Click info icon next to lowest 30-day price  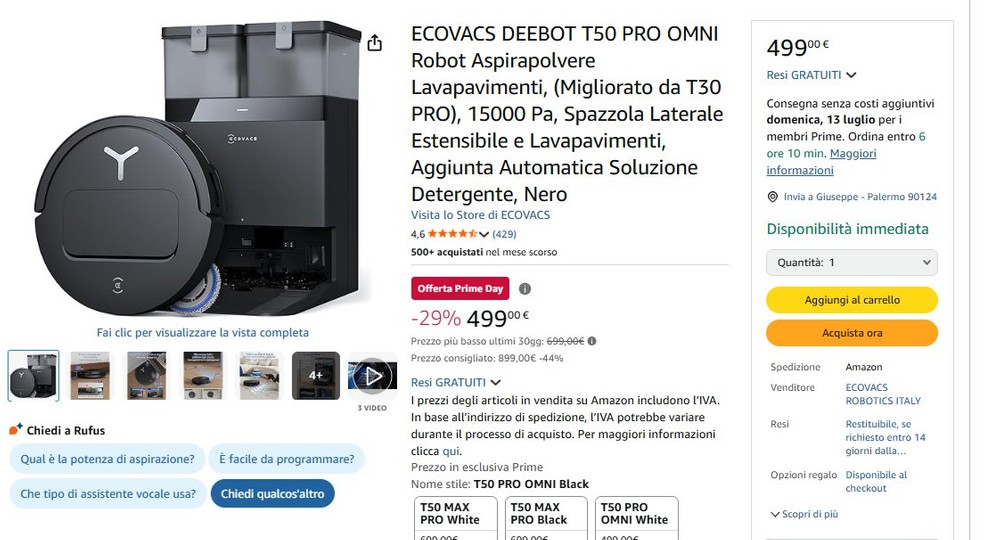[592, 341]
